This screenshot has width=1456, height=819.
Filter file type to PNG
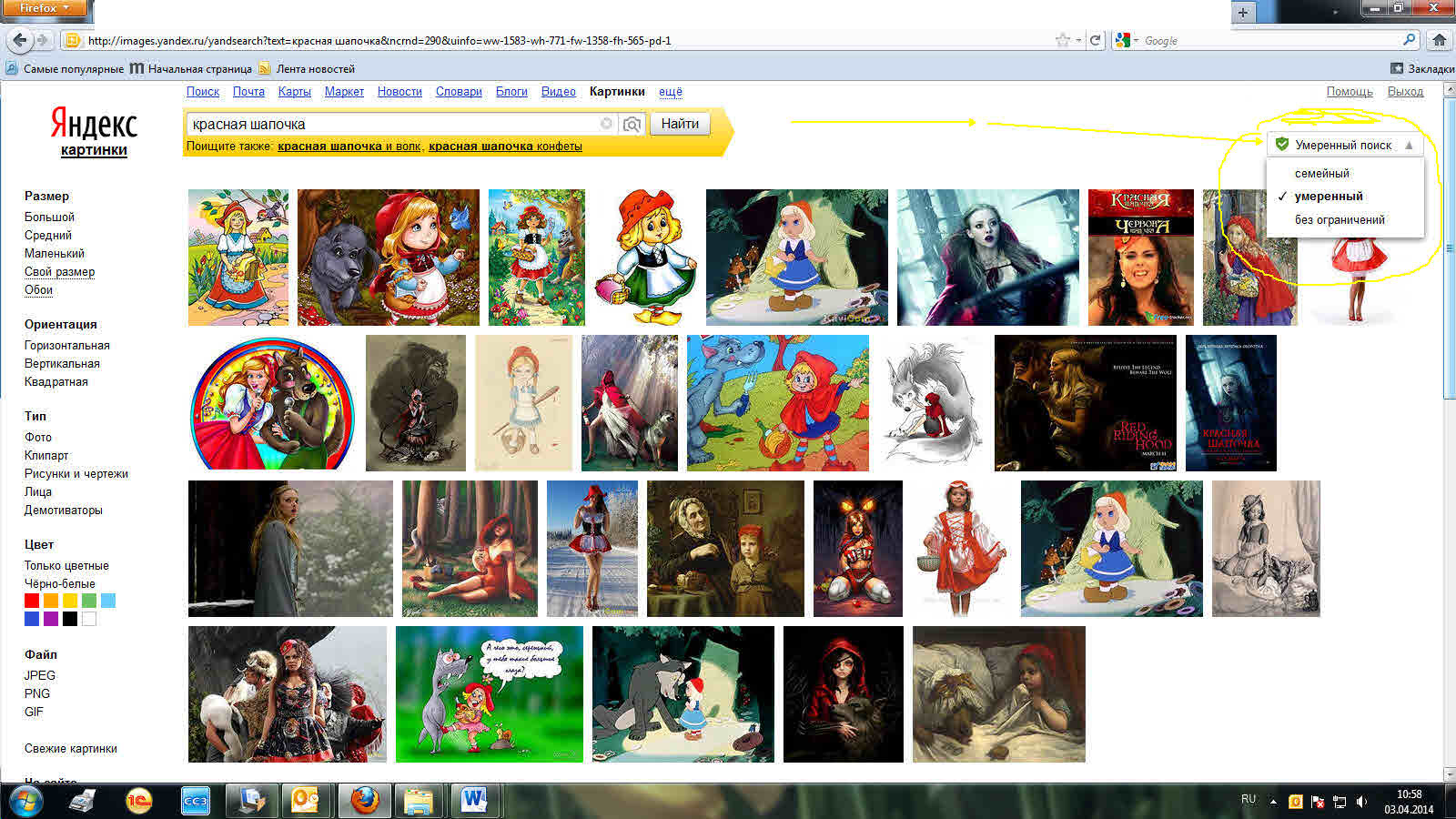point(36,693)
